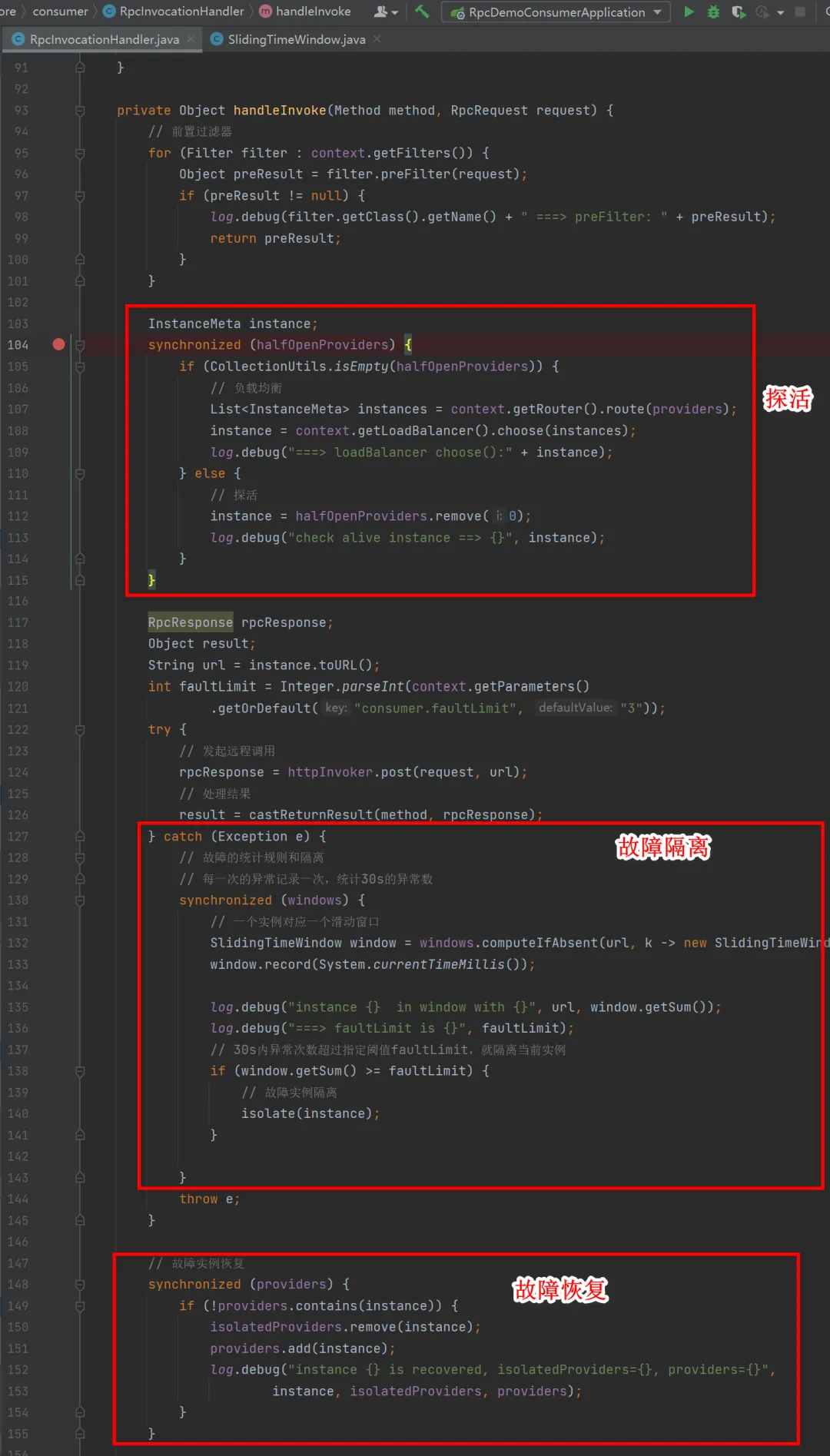Screen dimensions: 830x1456
Task: Collapse the catch Exception fold at line 127
Action: (x=80, y=836)
